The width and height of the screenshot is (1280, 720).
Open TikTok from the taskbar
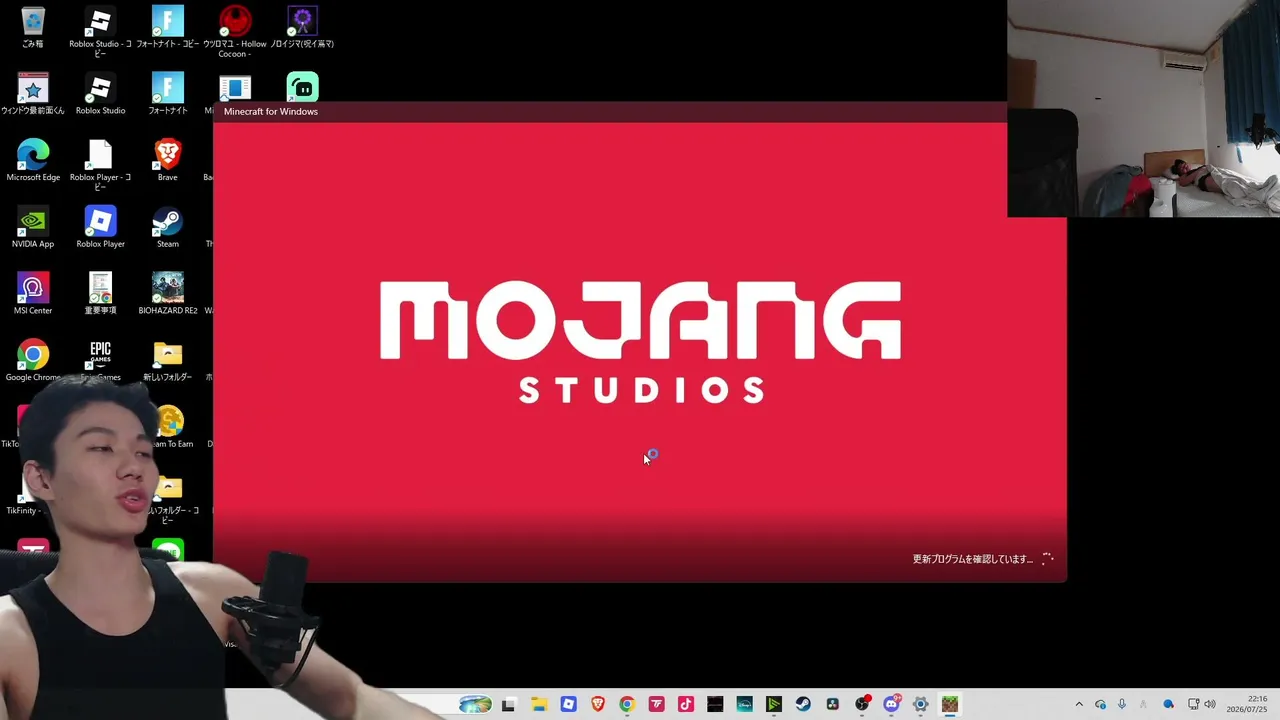coord(686,704)
